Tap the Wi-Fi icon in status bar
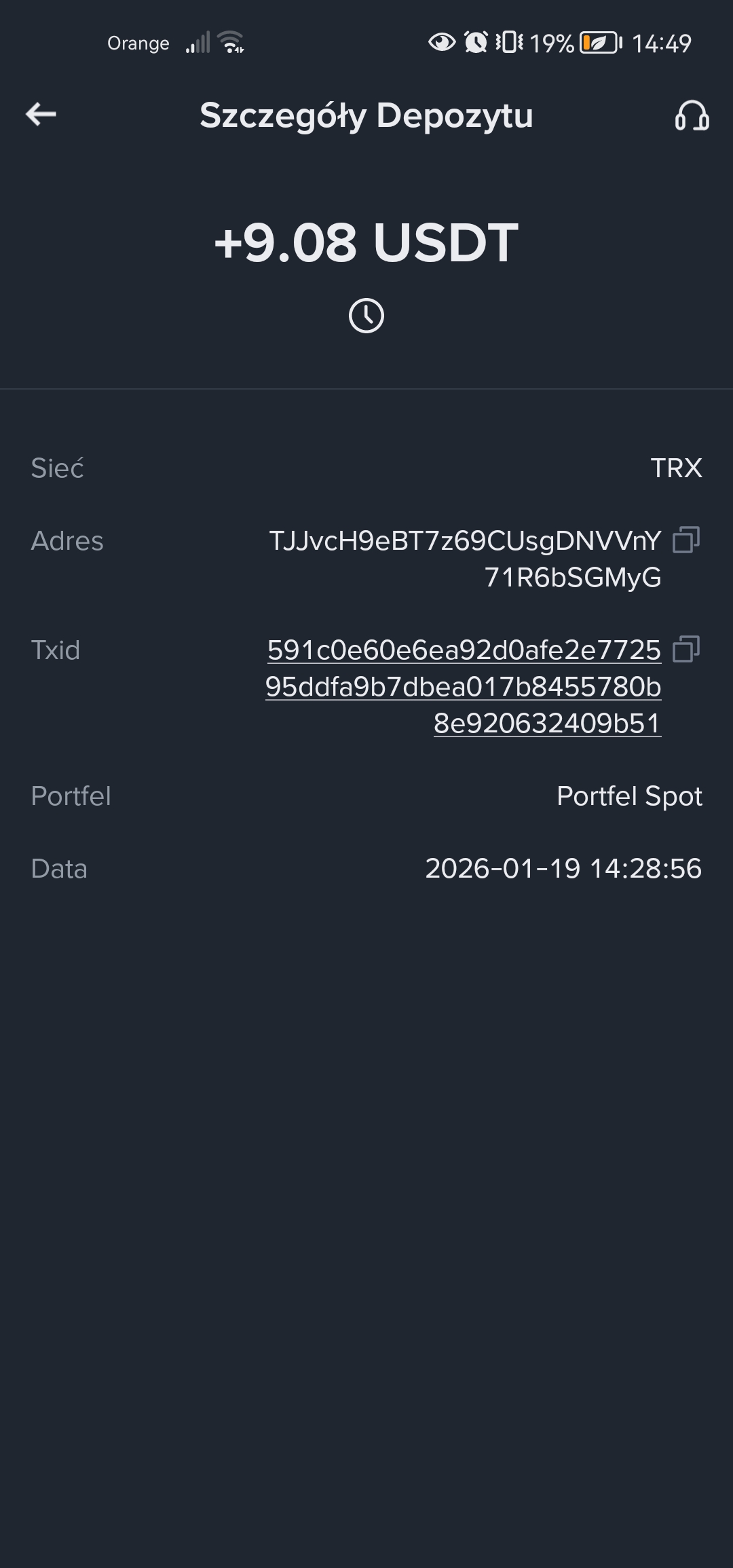 [x=231, y=42]
